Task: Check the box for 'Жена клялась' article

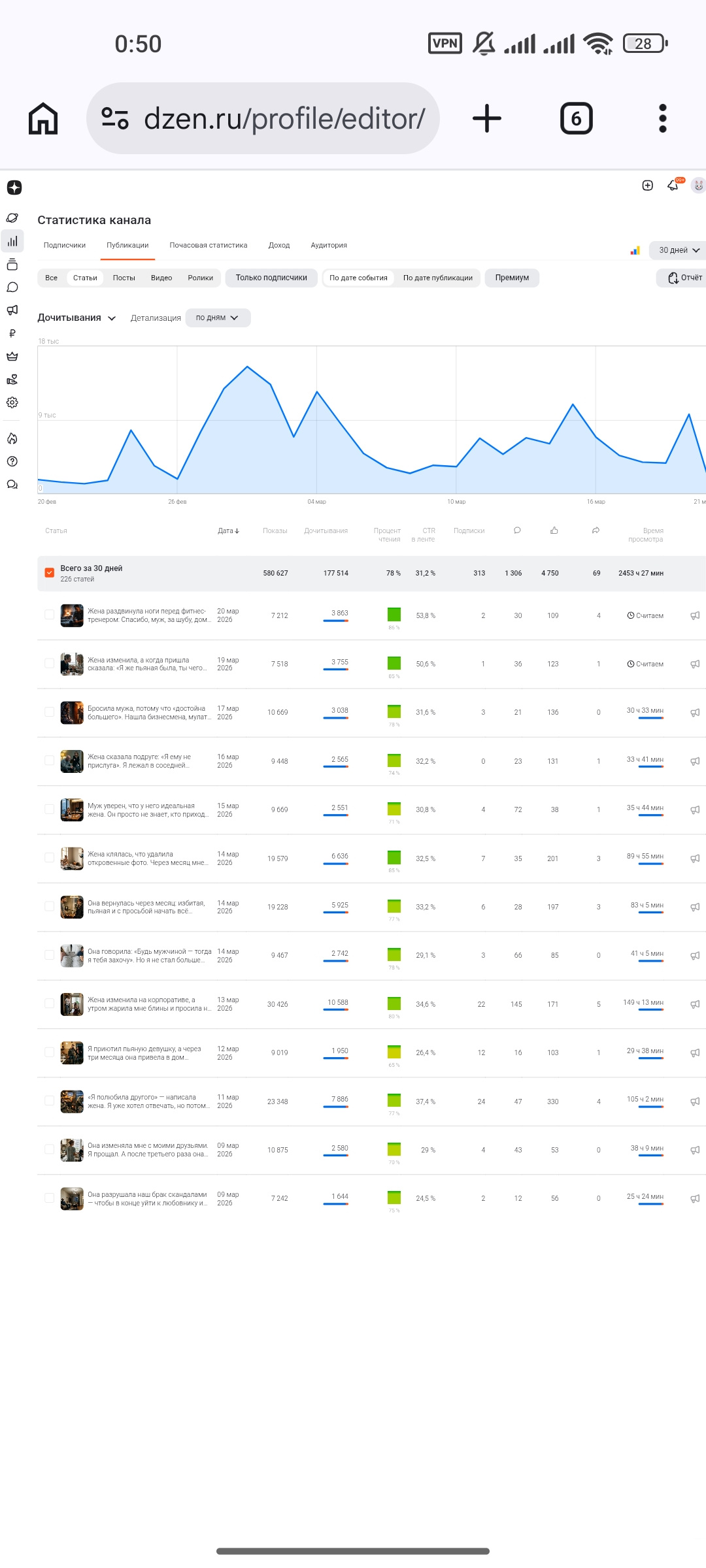Action: 49,858
